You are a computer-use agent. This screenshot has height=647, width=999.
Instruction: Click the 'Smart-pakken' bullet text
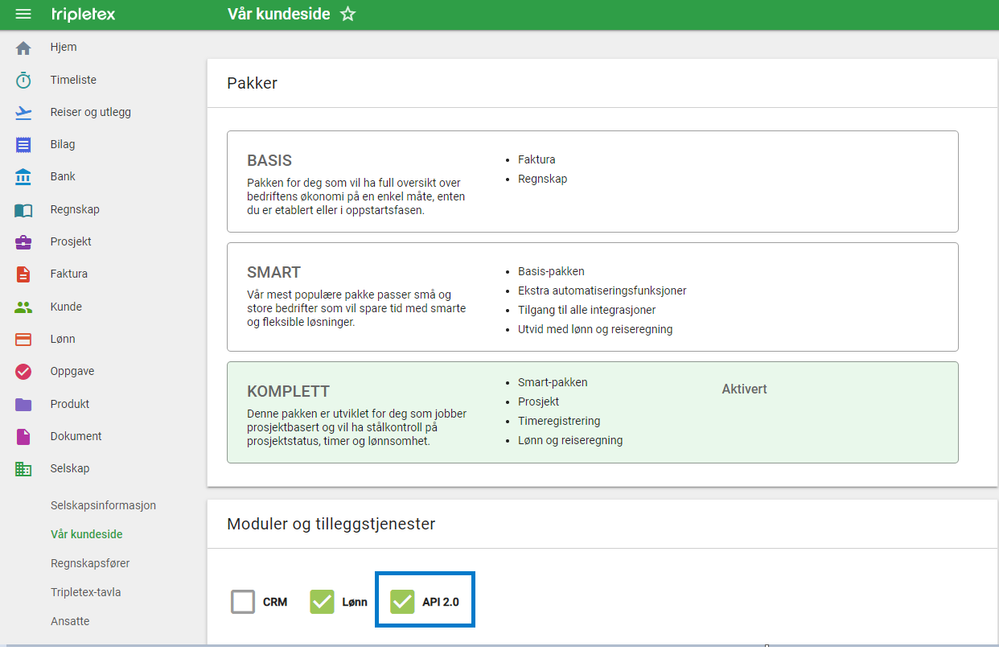tap(552, 382)
